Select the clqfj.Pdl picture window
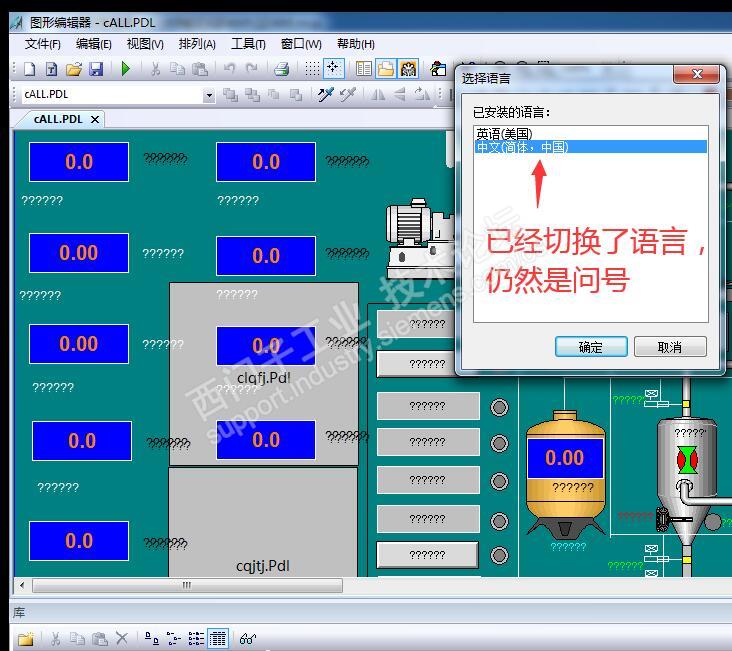This screenshot has height=651, width=732. 264,374
